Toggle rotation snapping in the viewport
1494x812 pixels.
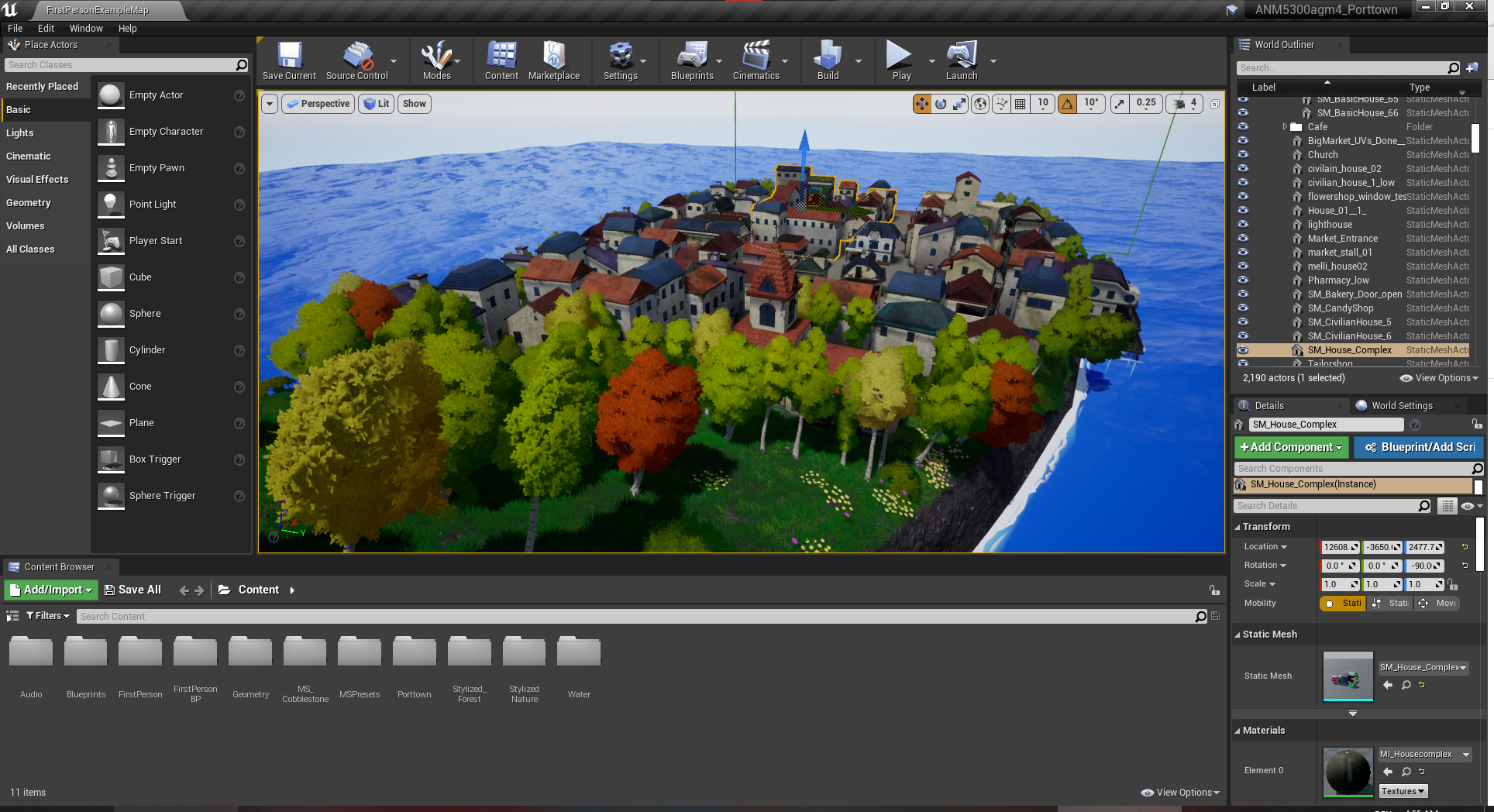click(x=1068, y=104)
